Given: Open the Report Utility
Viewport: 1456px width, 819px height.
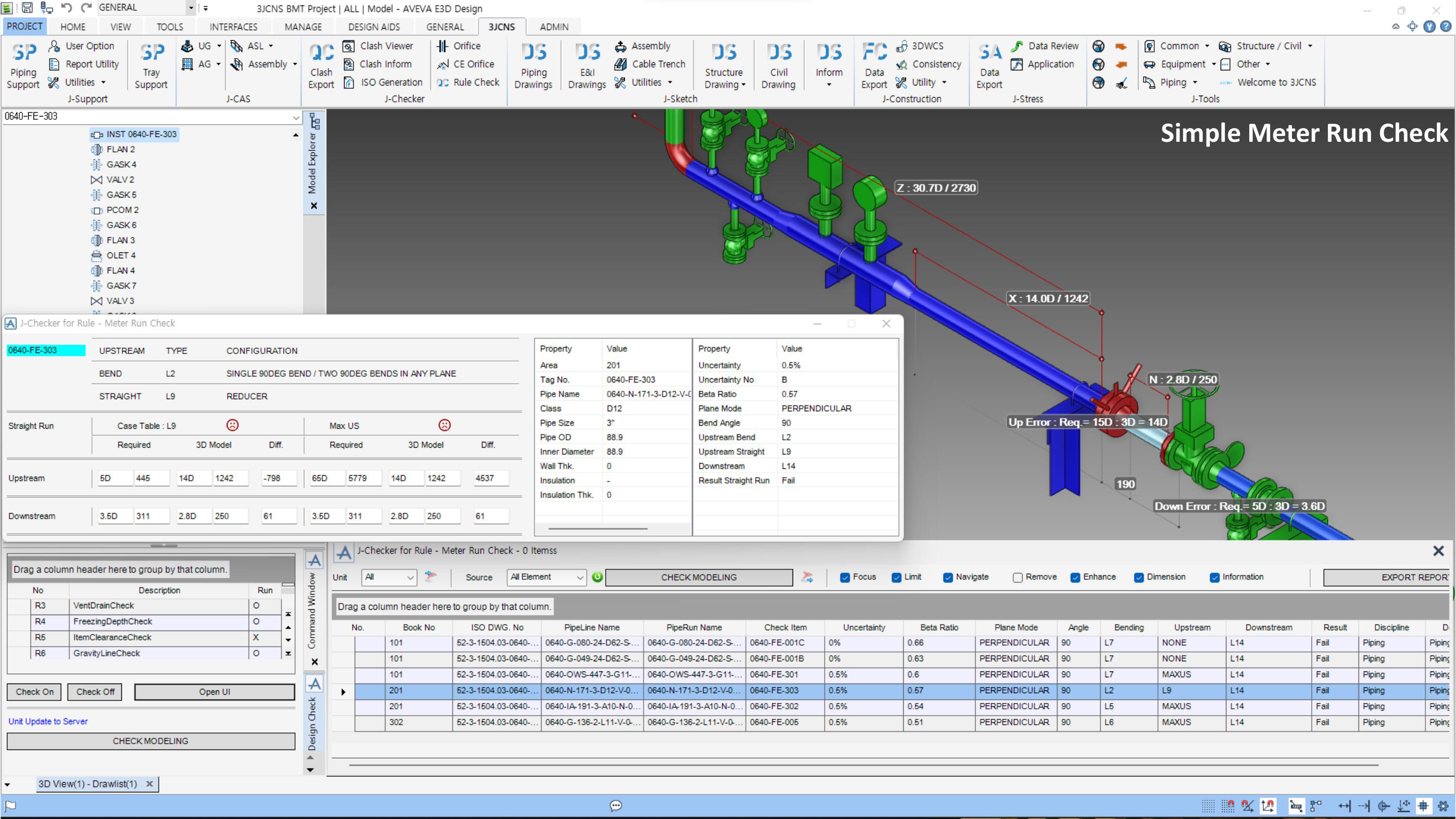Looking at the screenshot, I should point(83,64).
